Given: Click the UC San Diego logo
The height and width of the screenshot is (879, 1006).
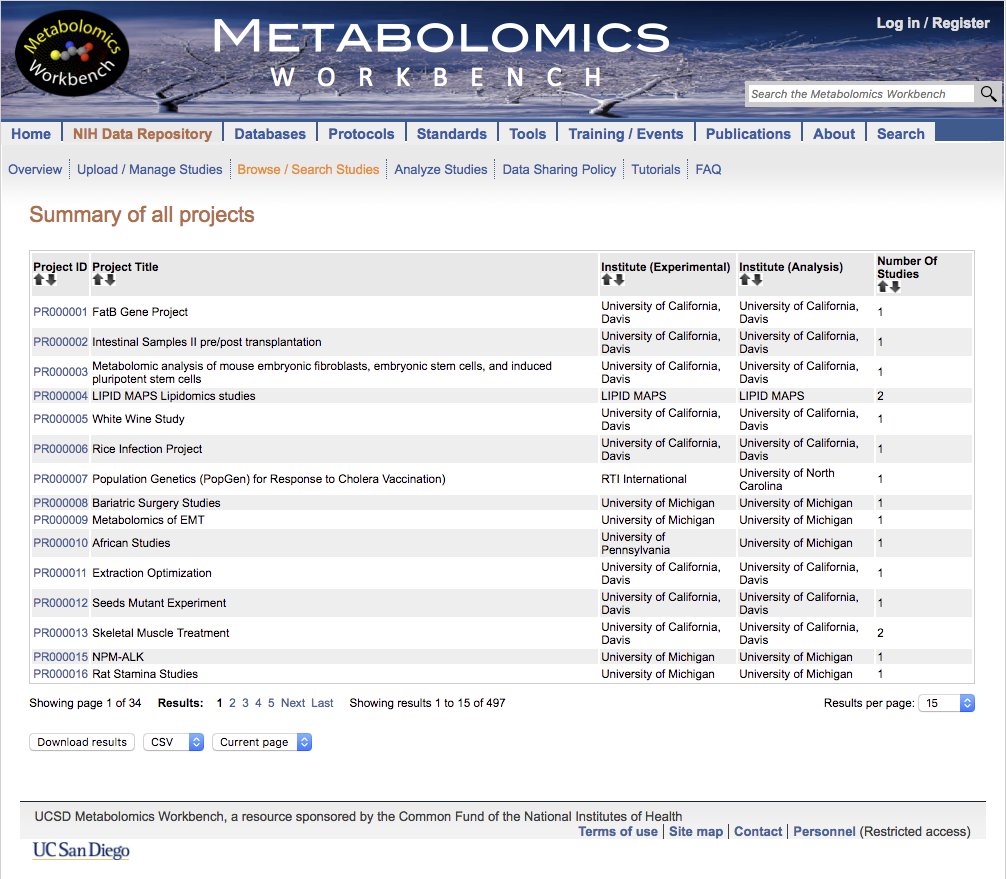Looking at the screenshot, I should [x=81, y=850].
